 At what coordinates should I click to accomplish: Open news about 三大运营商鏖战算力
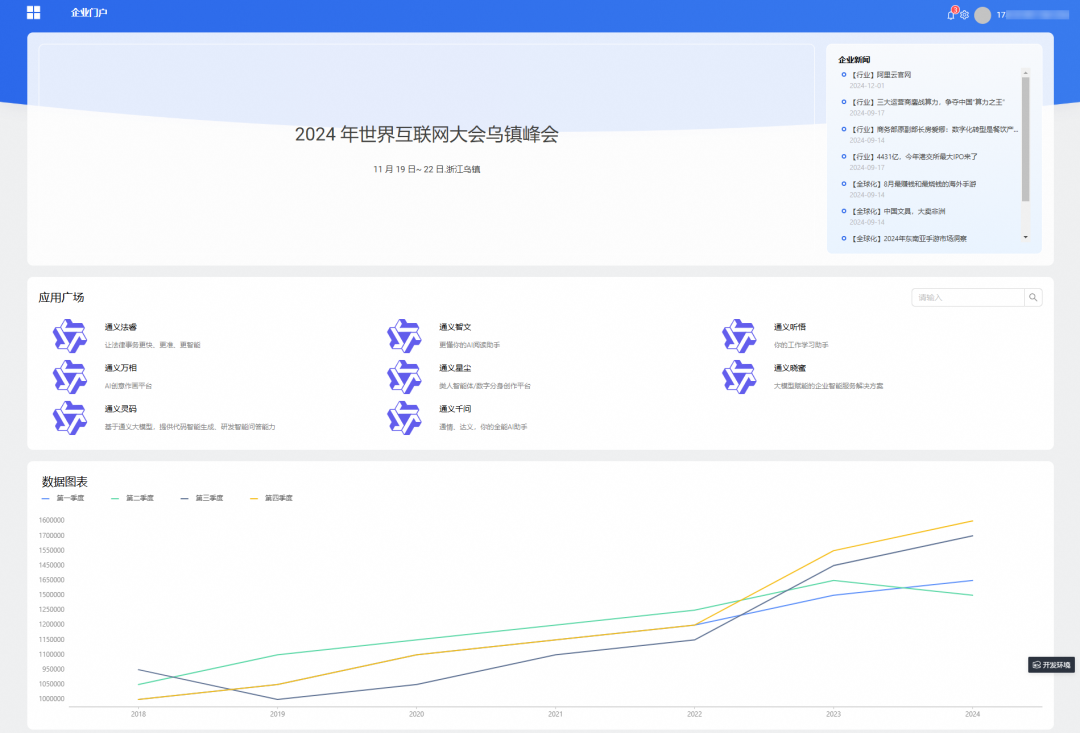(928, 102)
